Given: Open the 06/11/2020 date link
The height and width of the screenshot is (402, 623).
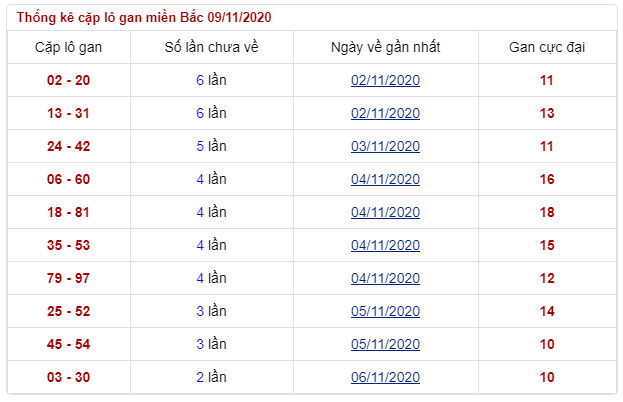Looking at the screenshot, I should (x=385, y=377).
